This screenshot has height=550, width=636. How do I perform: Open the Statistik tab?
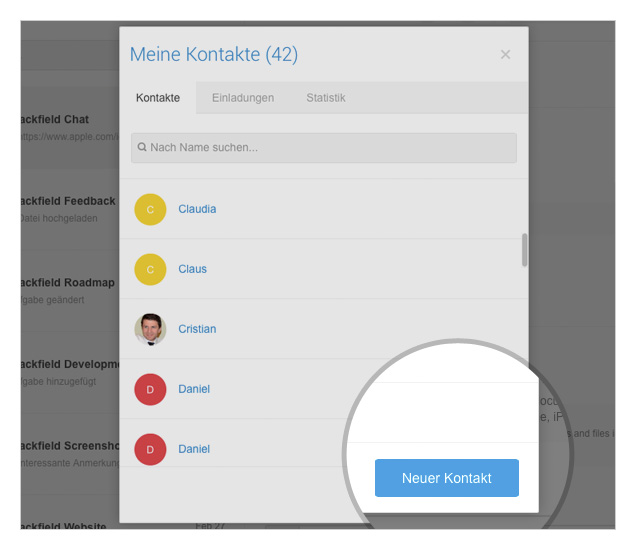[326, 98]
